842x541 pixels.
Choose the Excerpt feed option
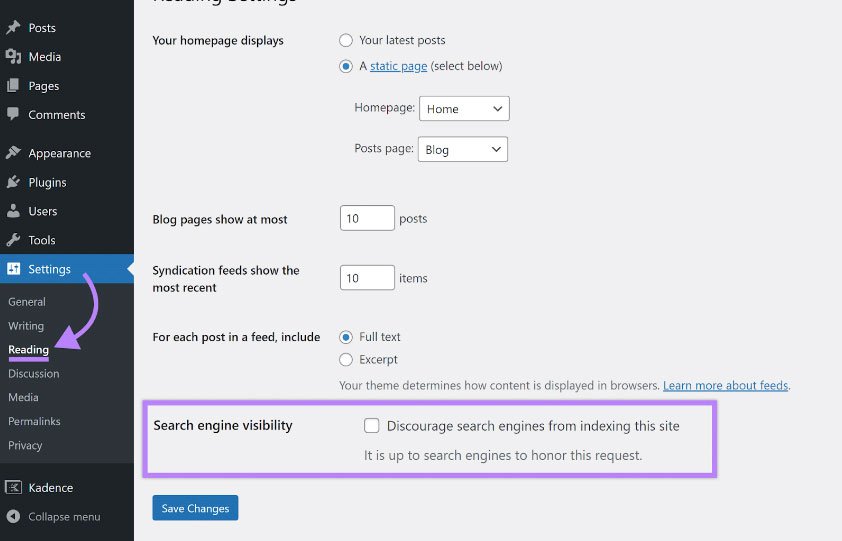click(346, 359)
